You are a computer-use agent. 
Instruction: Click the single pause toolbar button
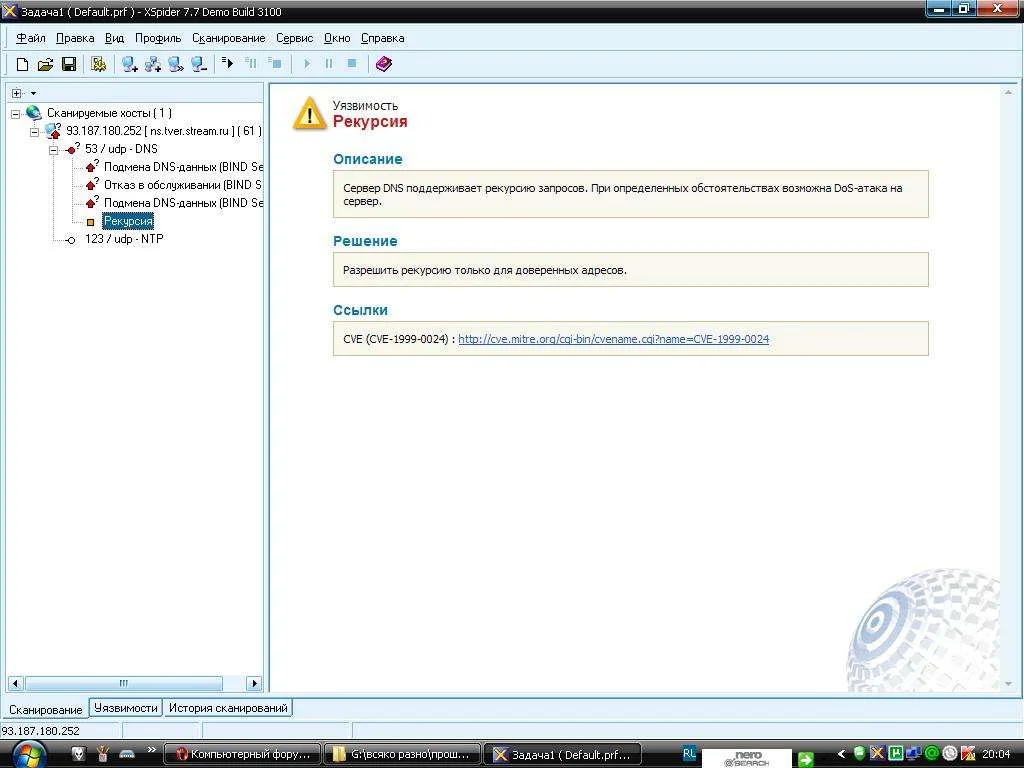click(x=329, y=64)
